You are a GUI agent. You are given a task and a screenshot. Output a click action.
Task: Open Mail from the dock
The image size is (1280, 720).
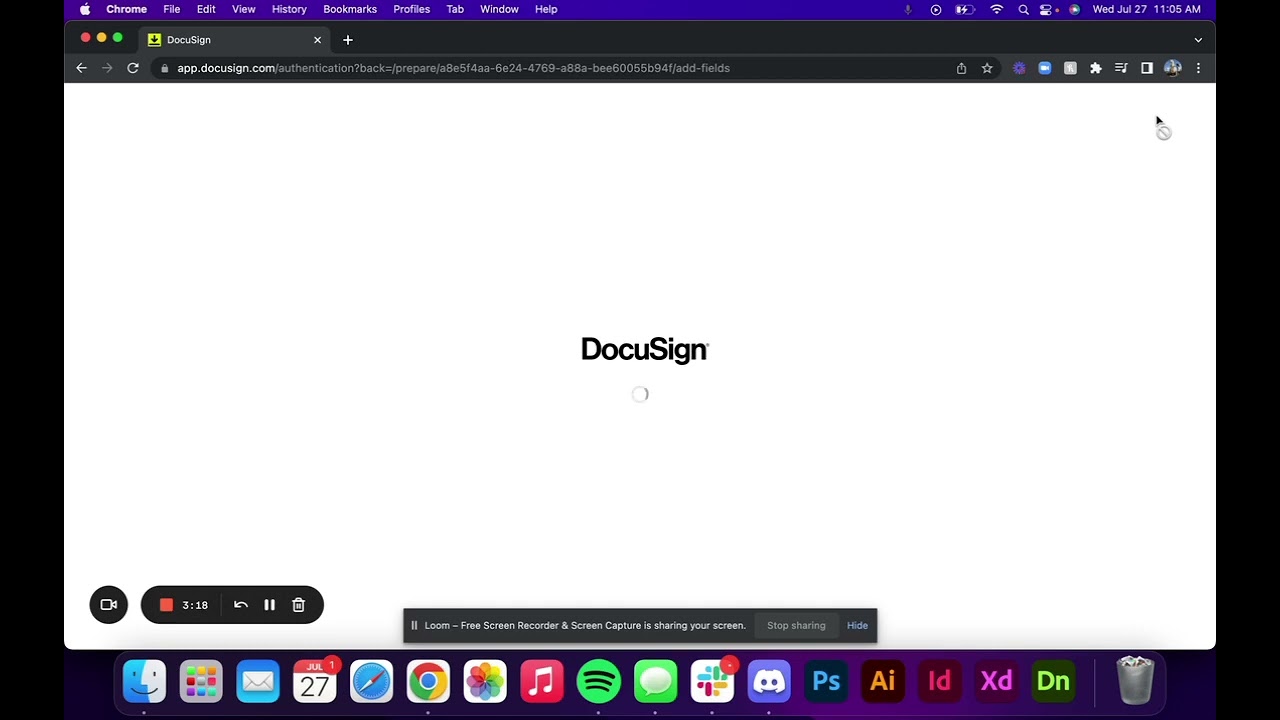tap(258, 682)
